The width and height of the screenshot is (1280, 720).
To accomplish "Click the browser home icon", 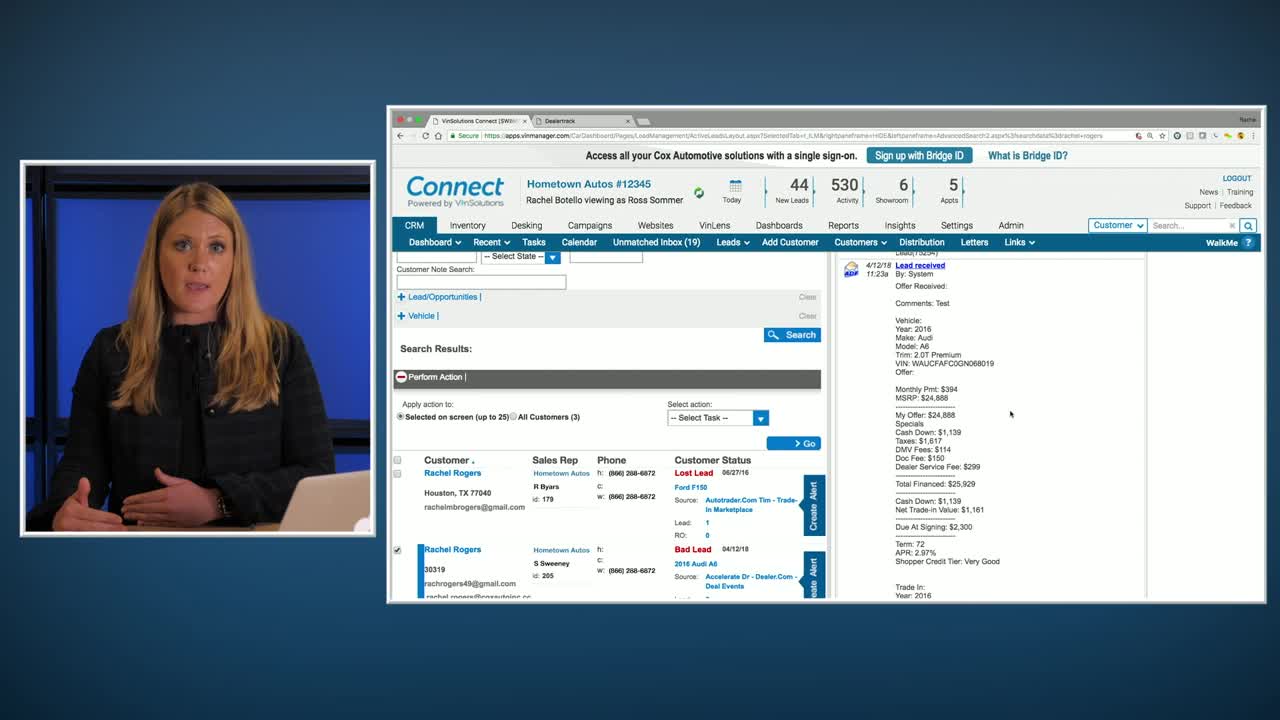I will [x=438, y=136].
